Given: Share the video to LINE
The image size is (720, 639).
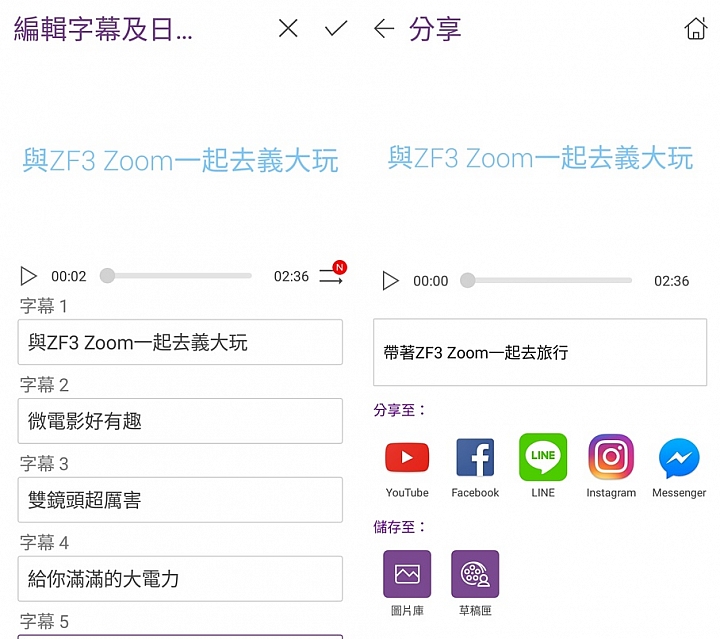Looking at the screenshot, I should coord(543,465).
